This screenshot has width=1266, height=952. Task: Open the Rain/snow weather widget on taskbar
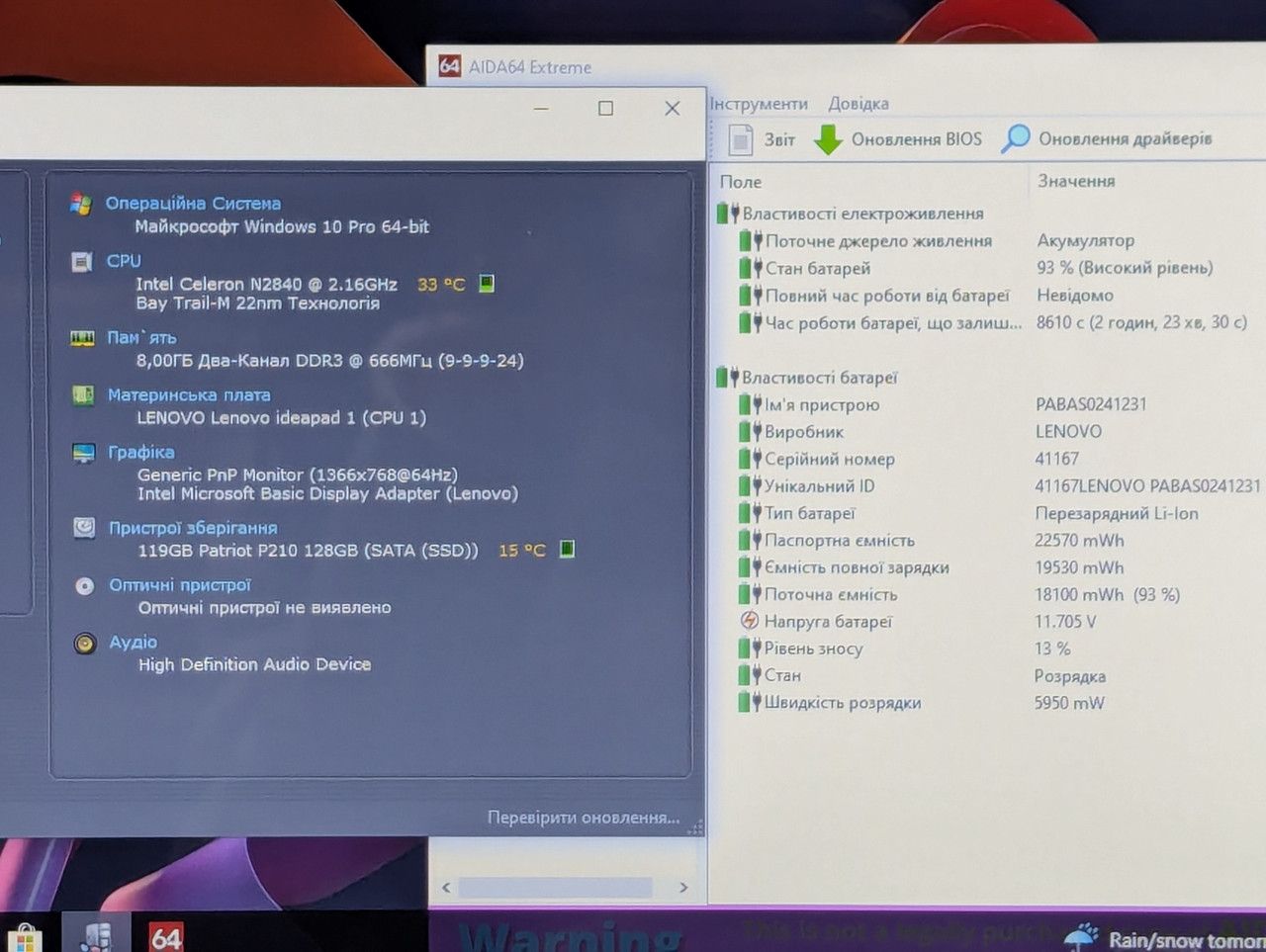coord(1165,938)
